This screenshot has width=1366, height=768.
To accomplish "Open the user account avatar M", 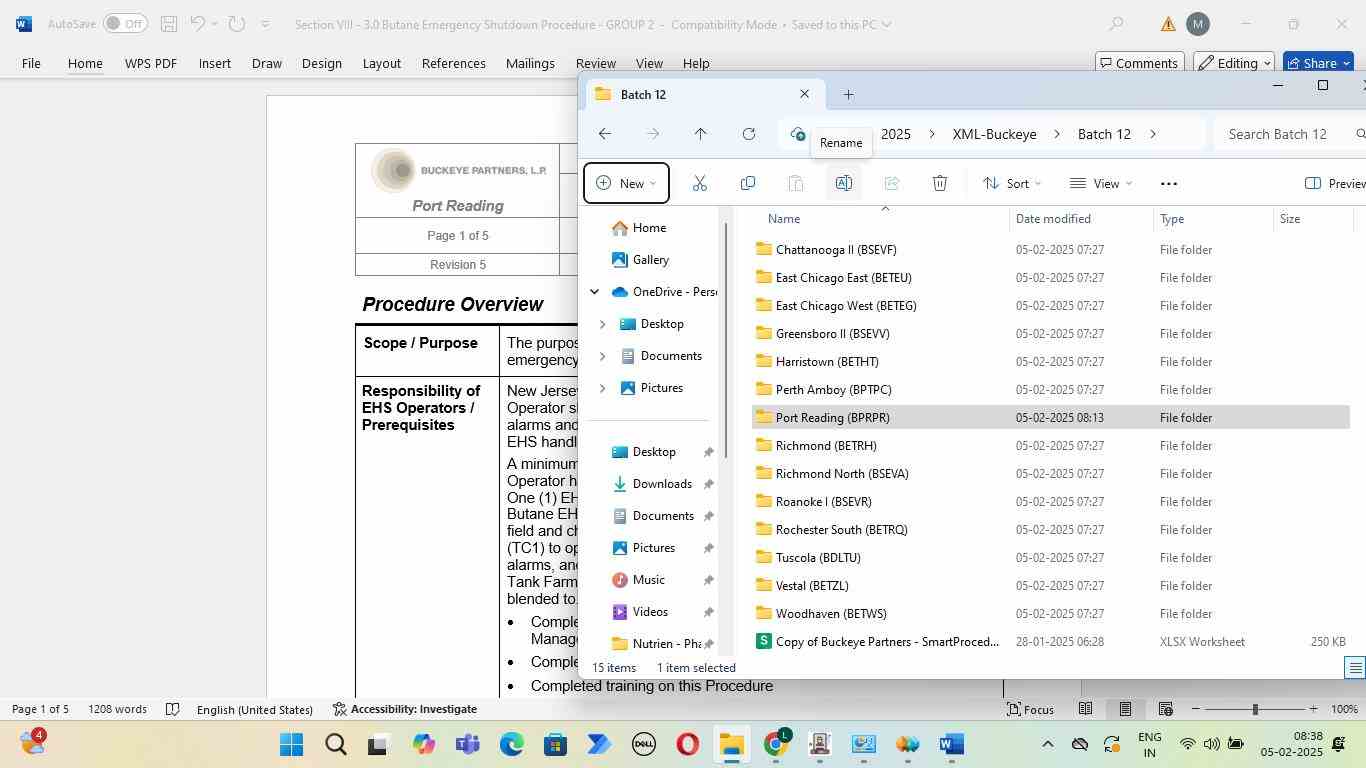I will (x=1197, y=24).
